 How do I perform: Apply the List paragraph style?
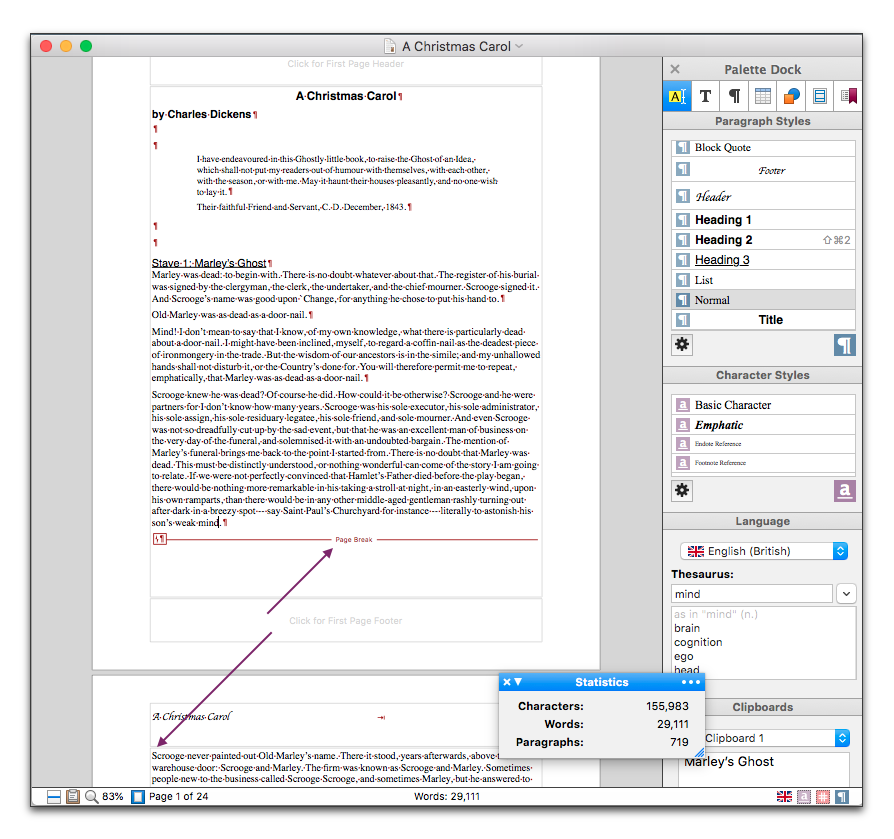763,280
